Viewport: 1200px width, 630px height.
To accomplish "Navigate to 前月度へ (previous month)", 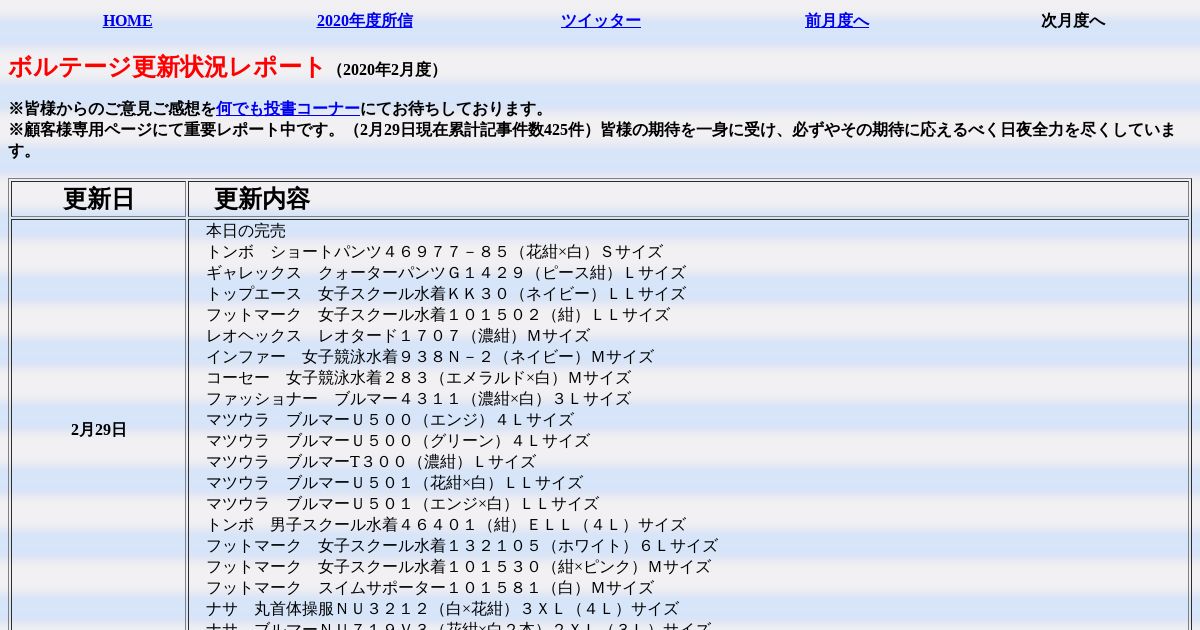I will click(837, 21).
